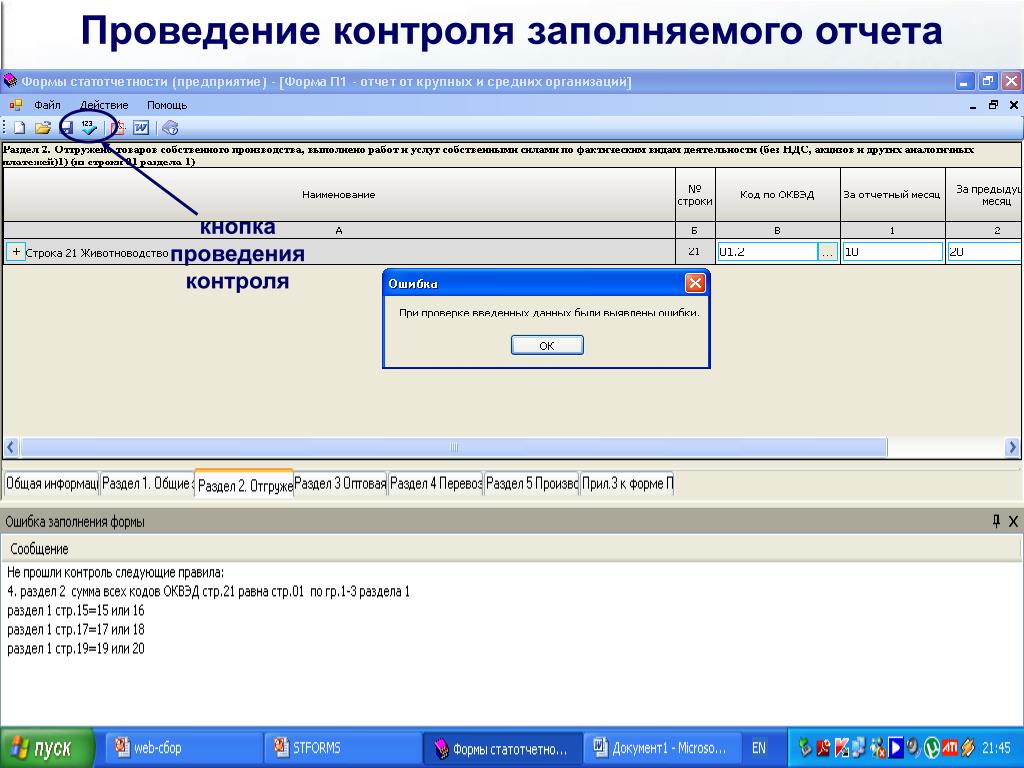Click the 21:45 system clock
Viewport: 1024px width, 768px height.
click(997, 748)
